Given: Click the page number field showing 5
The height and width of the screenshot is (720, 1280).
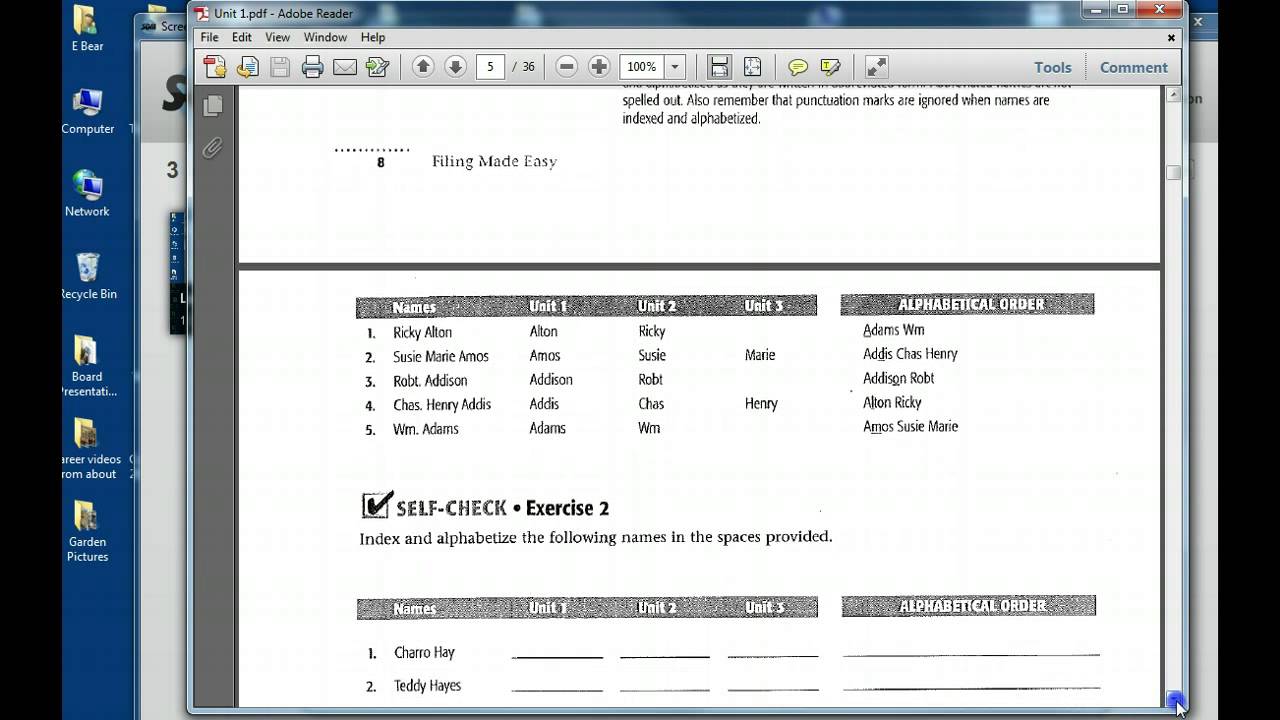Looking at the screenshot, I should tap(490, 67).
